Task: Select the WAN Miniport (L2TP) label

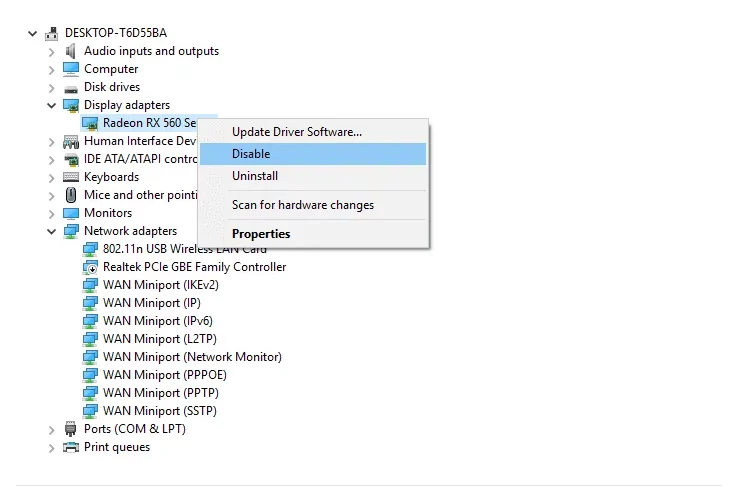Action: point(160,339)
